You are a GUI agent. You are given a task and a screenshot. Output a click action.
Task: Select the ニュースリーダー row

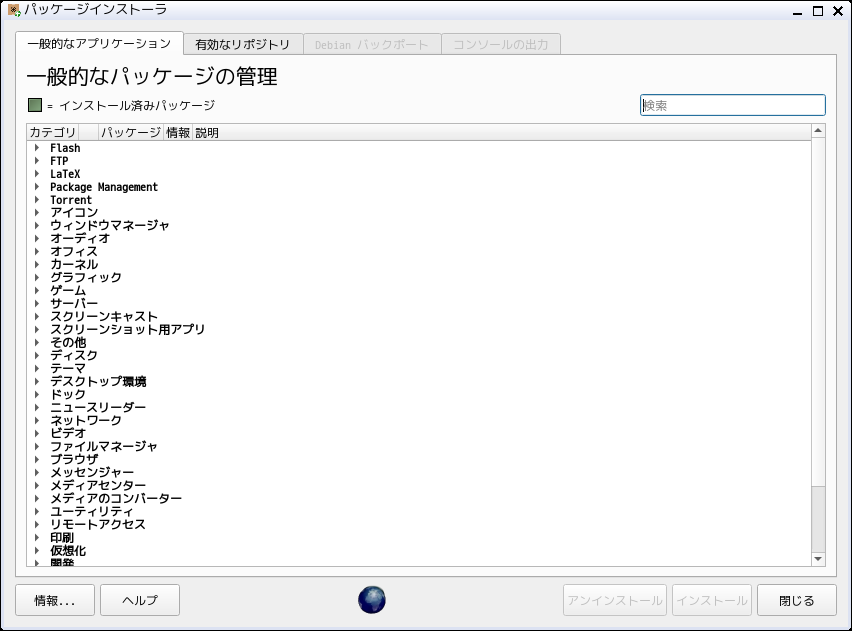(x=419, y=408)
